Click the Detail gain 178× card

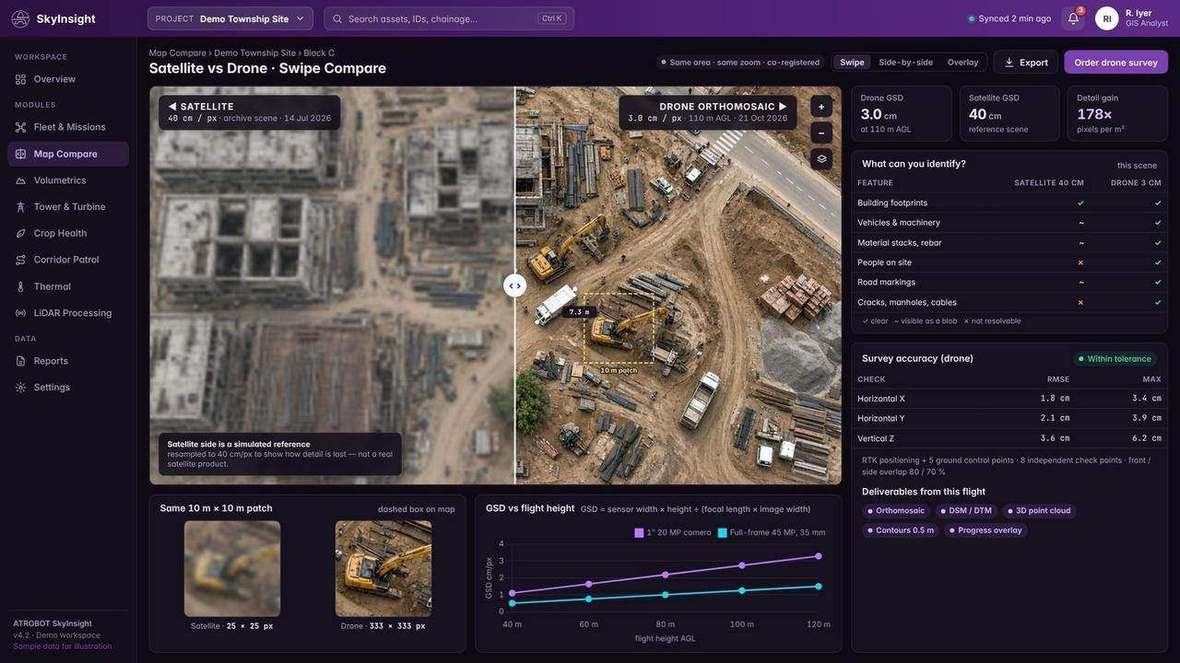1118,114
